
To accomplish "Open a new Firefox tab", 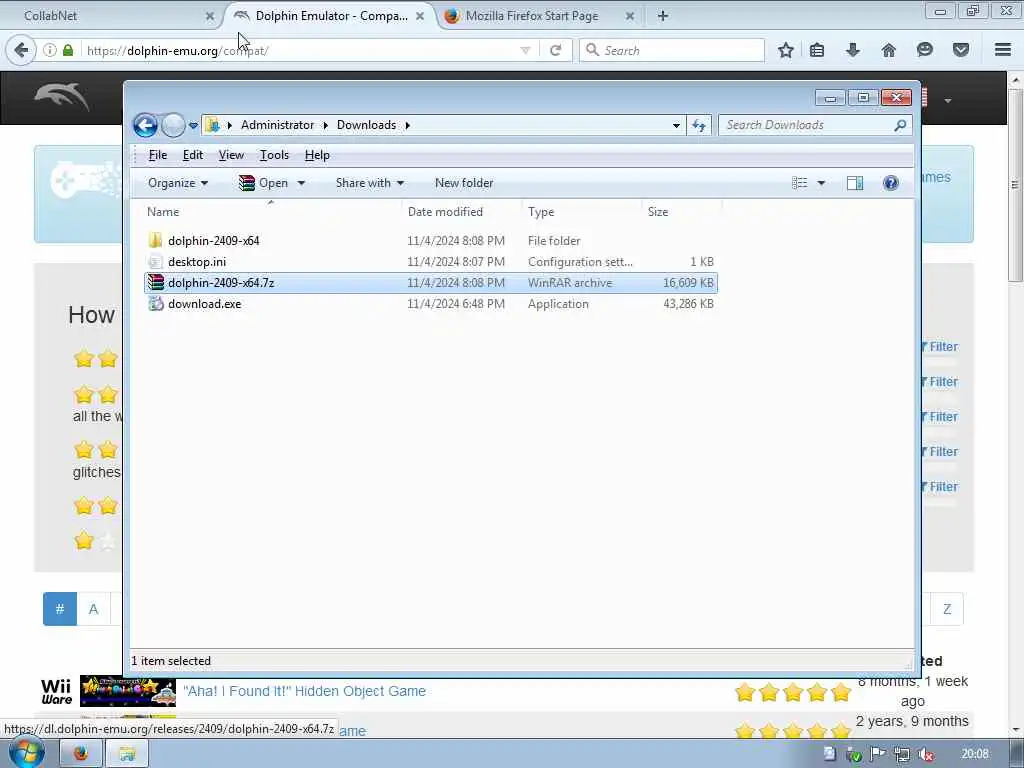I will [x=663, y=16].
